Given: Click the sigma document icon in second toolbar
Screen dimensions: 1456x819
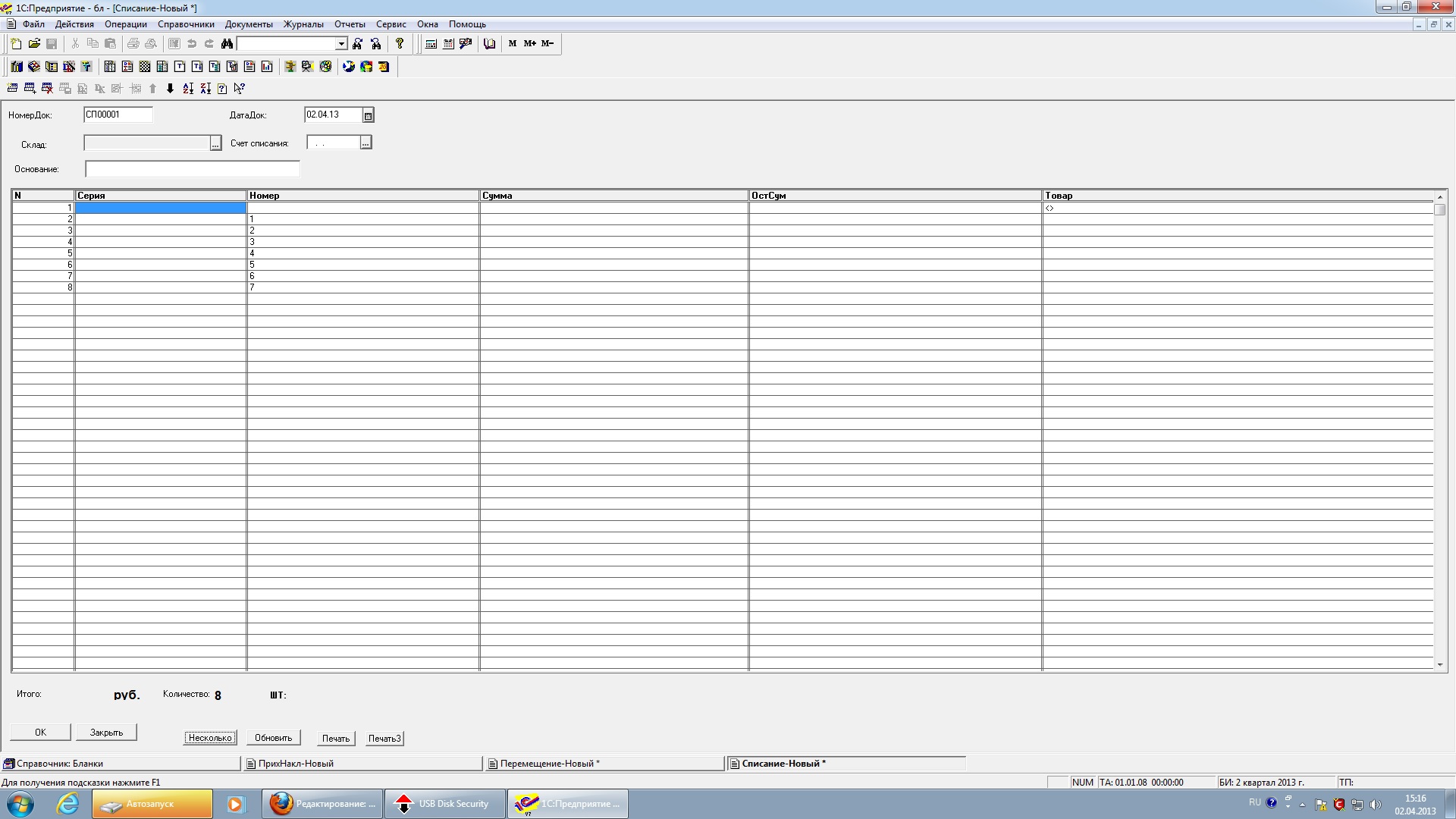Looking at the screenshot, I should point(127,67).
